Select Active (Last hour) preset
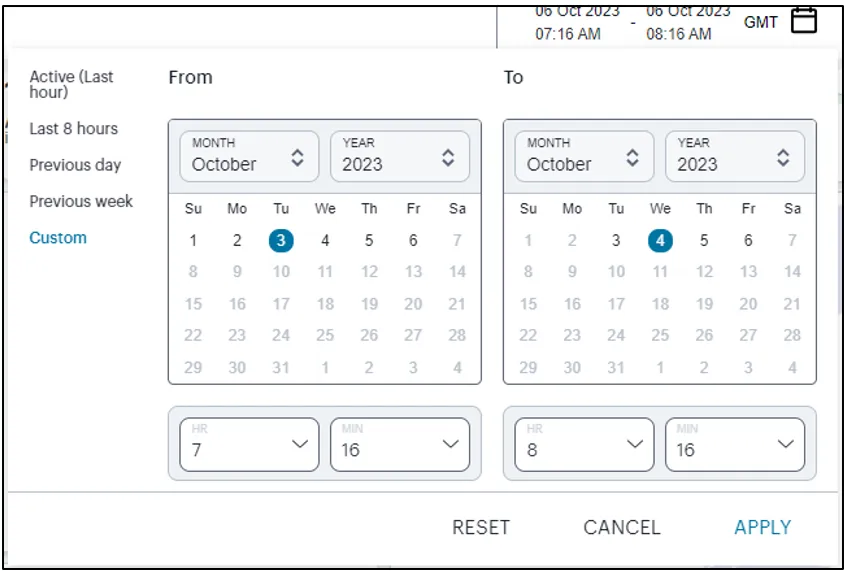Image resolution: width=844 pixels, height=571 pixels. point(71,84)
